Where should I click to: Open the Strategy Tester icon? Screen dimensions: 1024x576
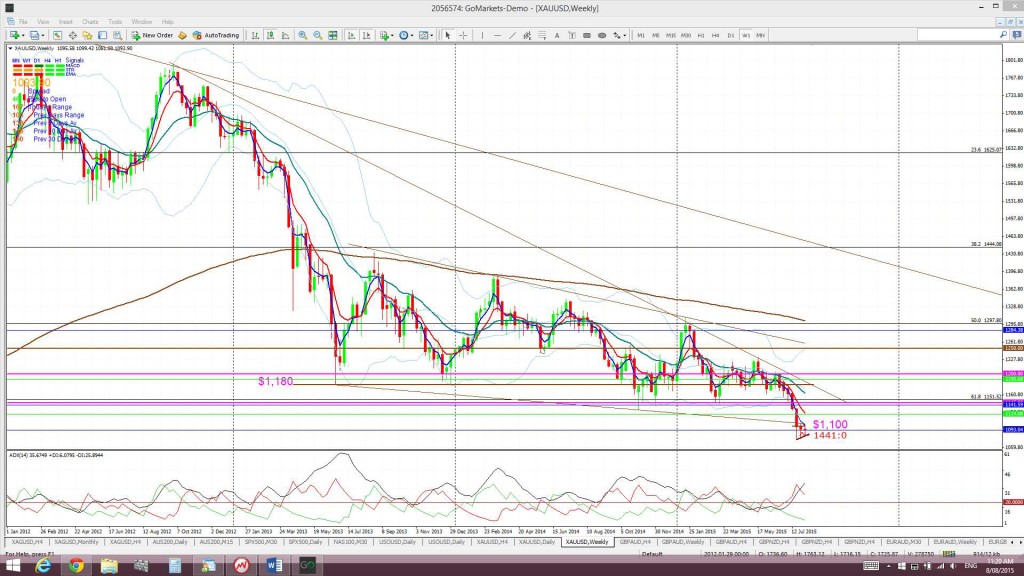coord(118,35)
